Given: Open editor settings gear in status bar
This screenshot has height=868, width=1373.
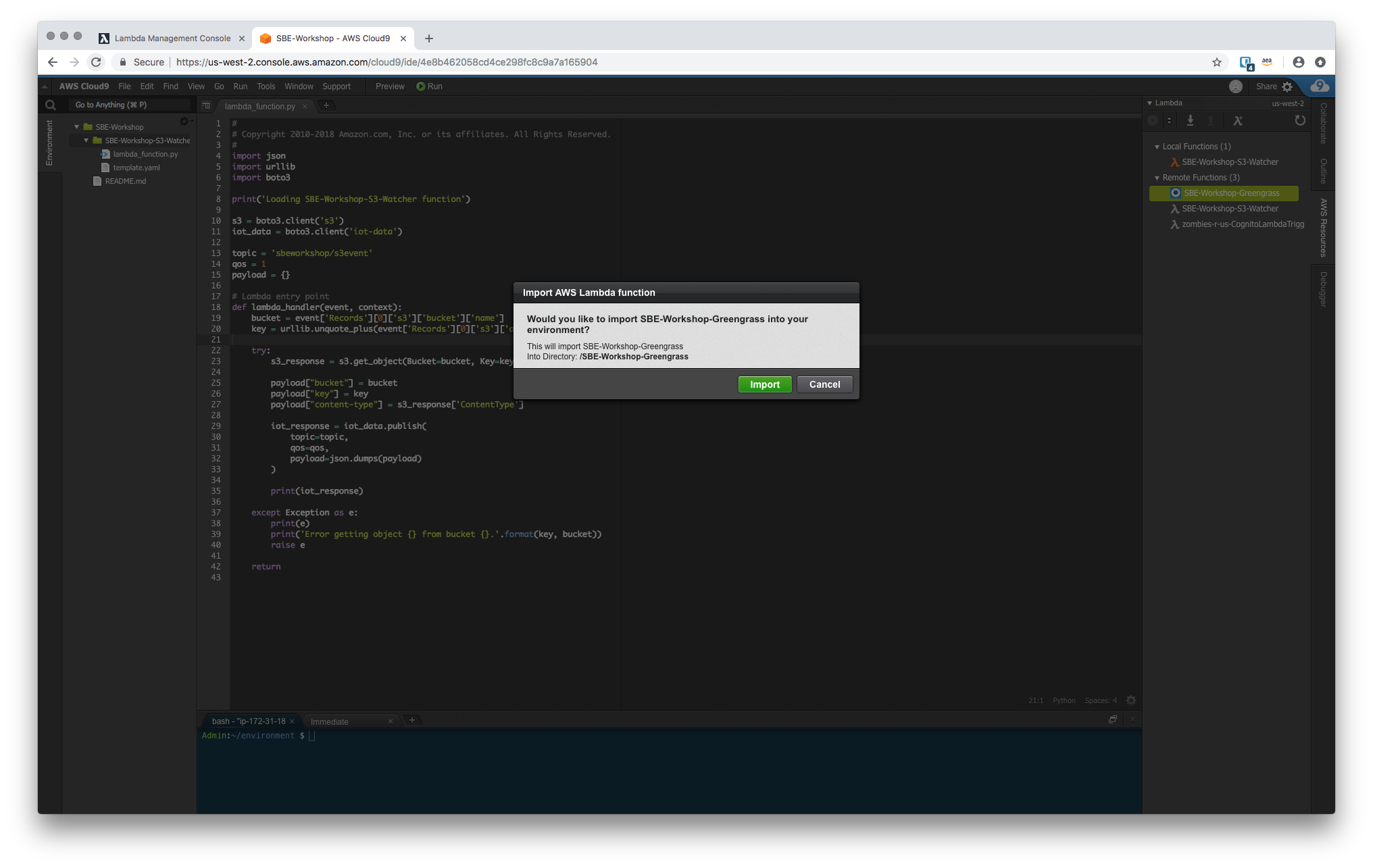Looking at the screenshot, I should click(1131, 700).
